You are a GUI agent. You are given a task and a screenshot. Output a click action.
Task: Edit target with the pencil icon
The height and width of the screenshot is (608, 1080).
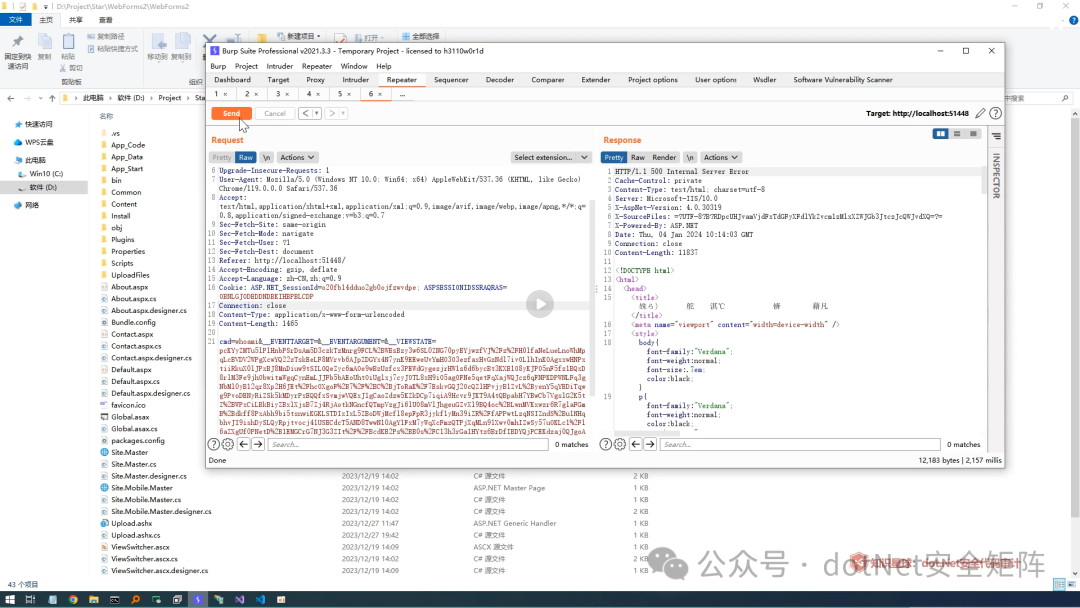(x=980, y=114)
